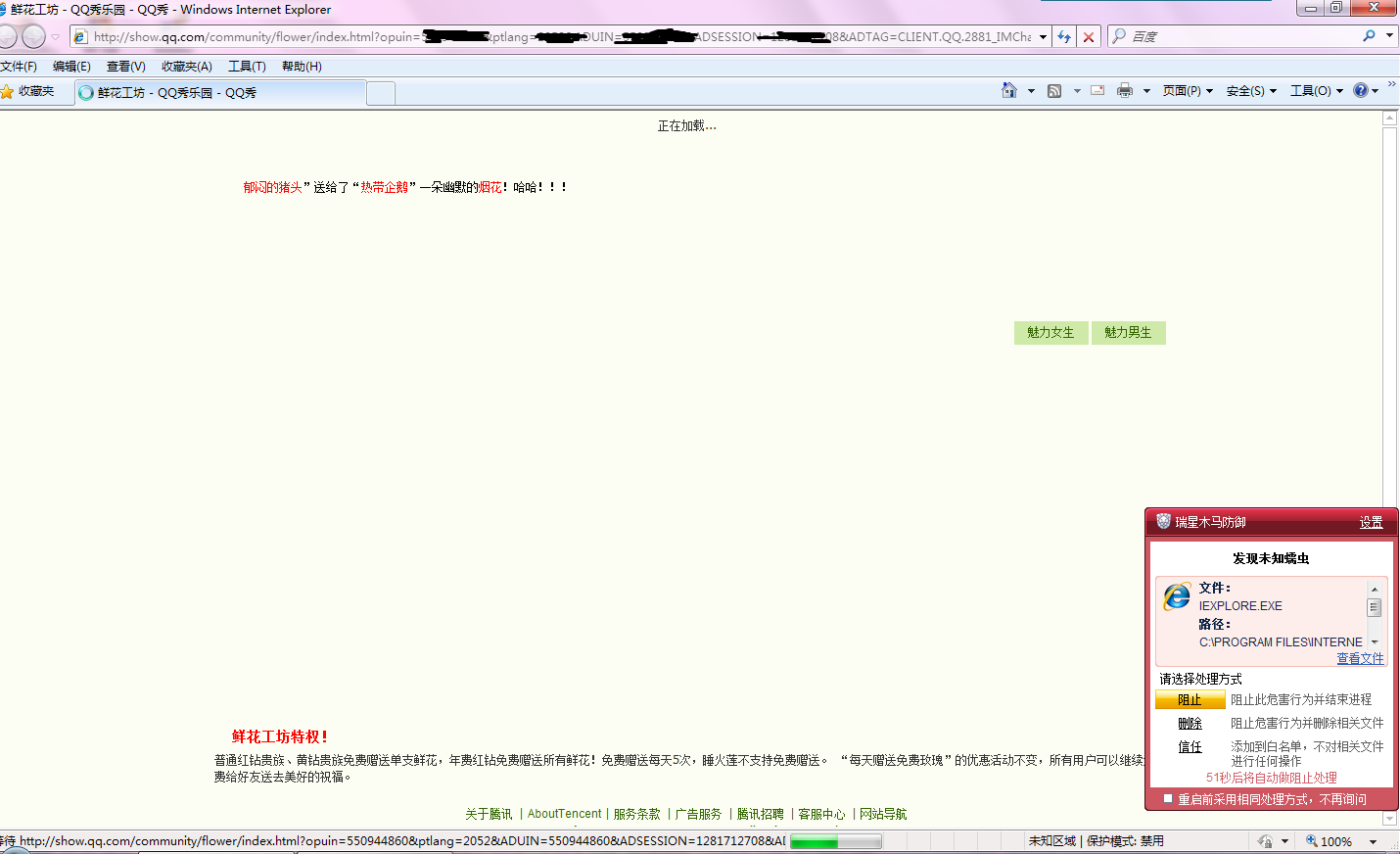Image resolution: width=1400 pixels, height=854 pixels.
Task: Open the 编辑(E) menu
Action: coord(71,67)
